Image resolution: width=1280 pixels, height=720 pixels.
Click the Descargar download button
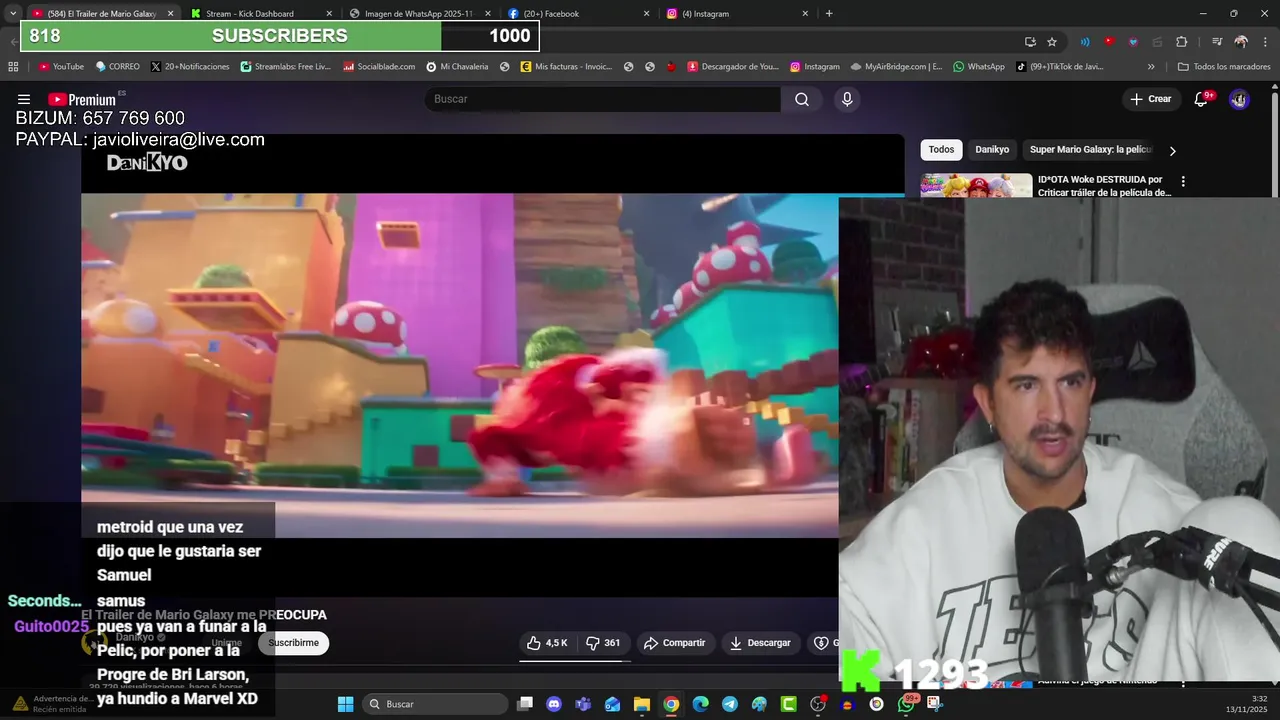760,643
